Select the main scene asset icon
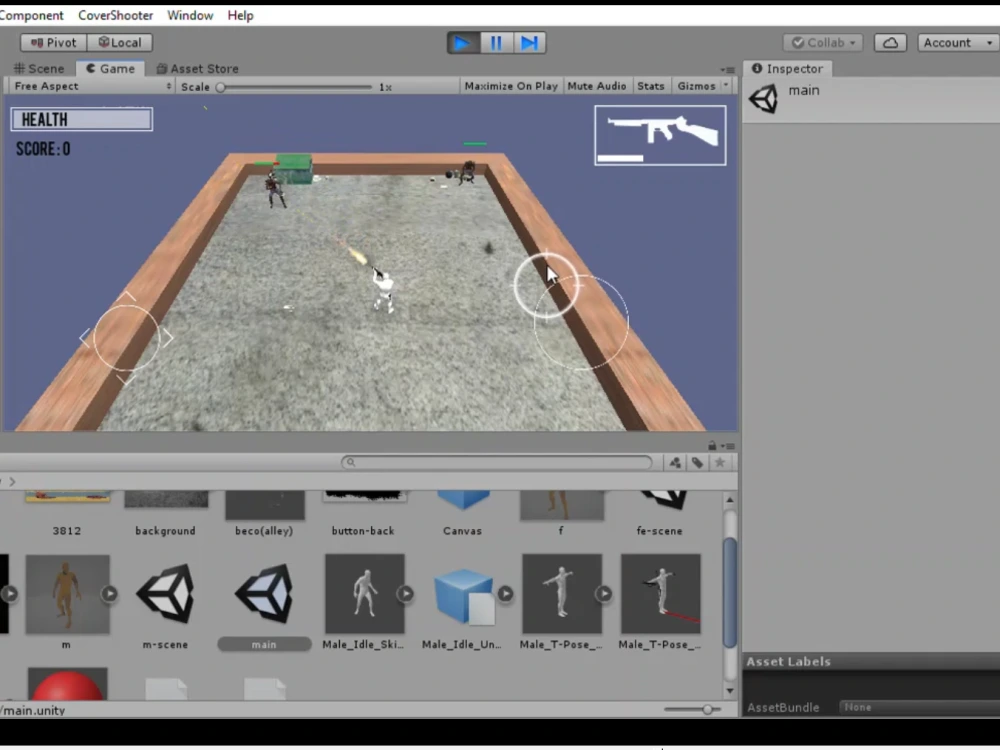The width and height of the screenshot is (1000, 750). click(264, 594)
